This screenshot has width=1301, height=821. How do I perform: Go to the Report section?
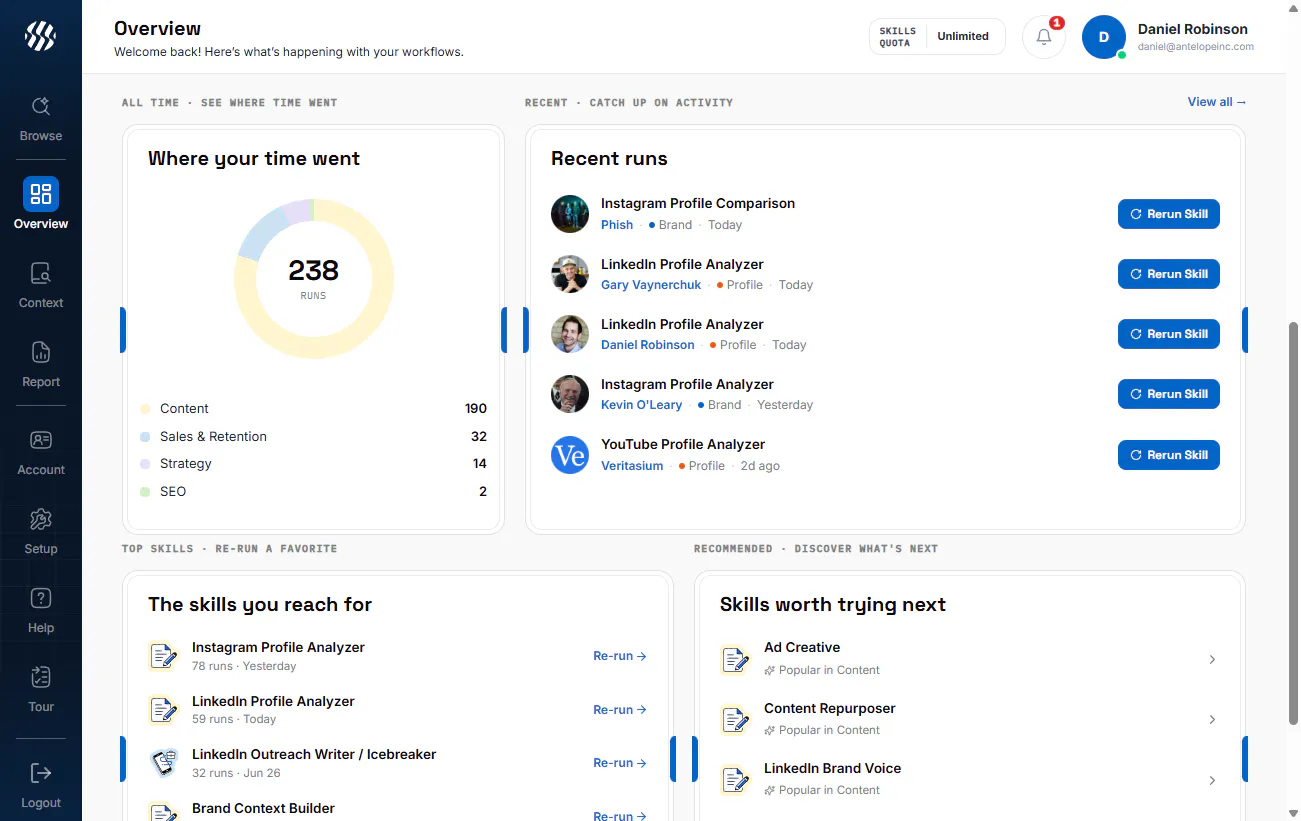[41, 365]
